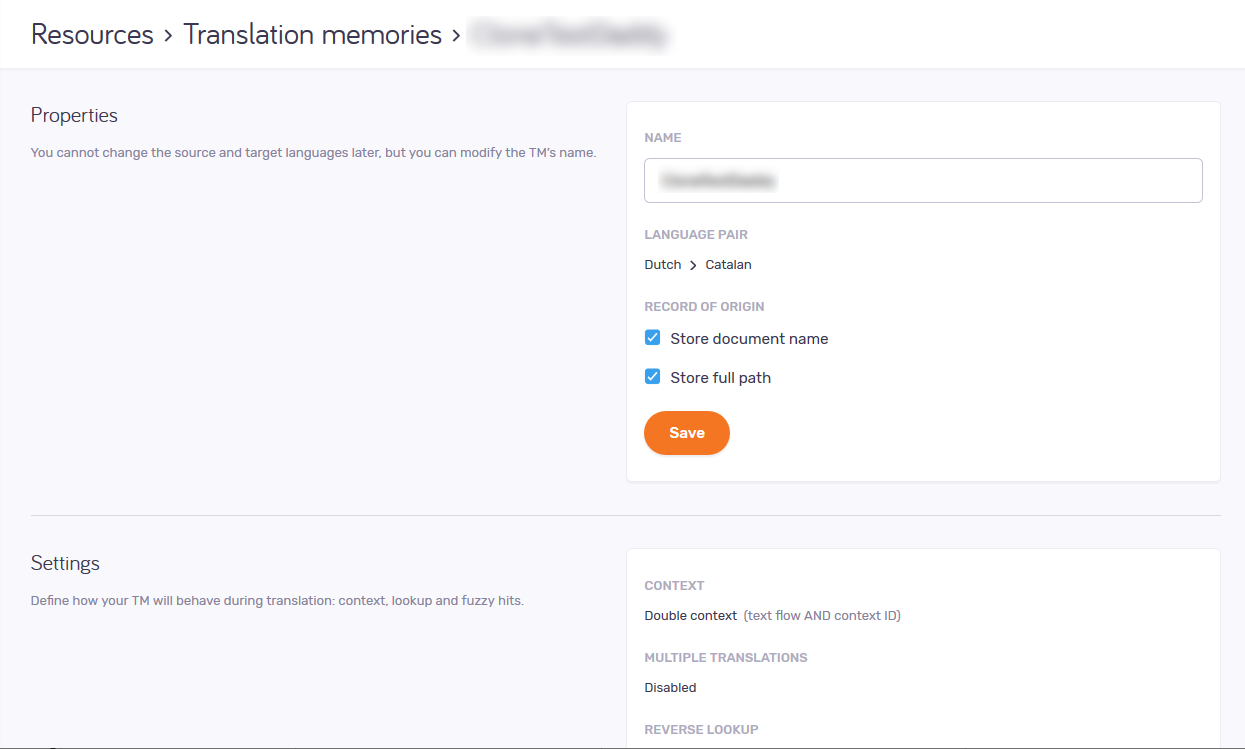
Task: Click the Record of Origin label
Action: click(704, 307)
